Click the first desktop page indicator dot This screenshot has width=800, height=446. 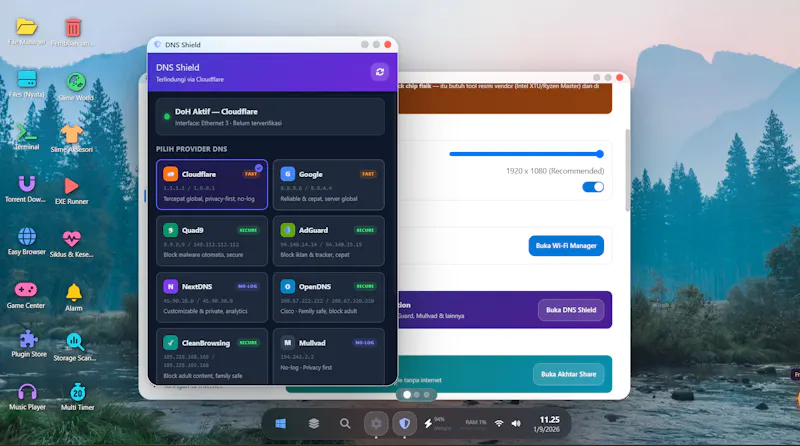tap(407, 394)
